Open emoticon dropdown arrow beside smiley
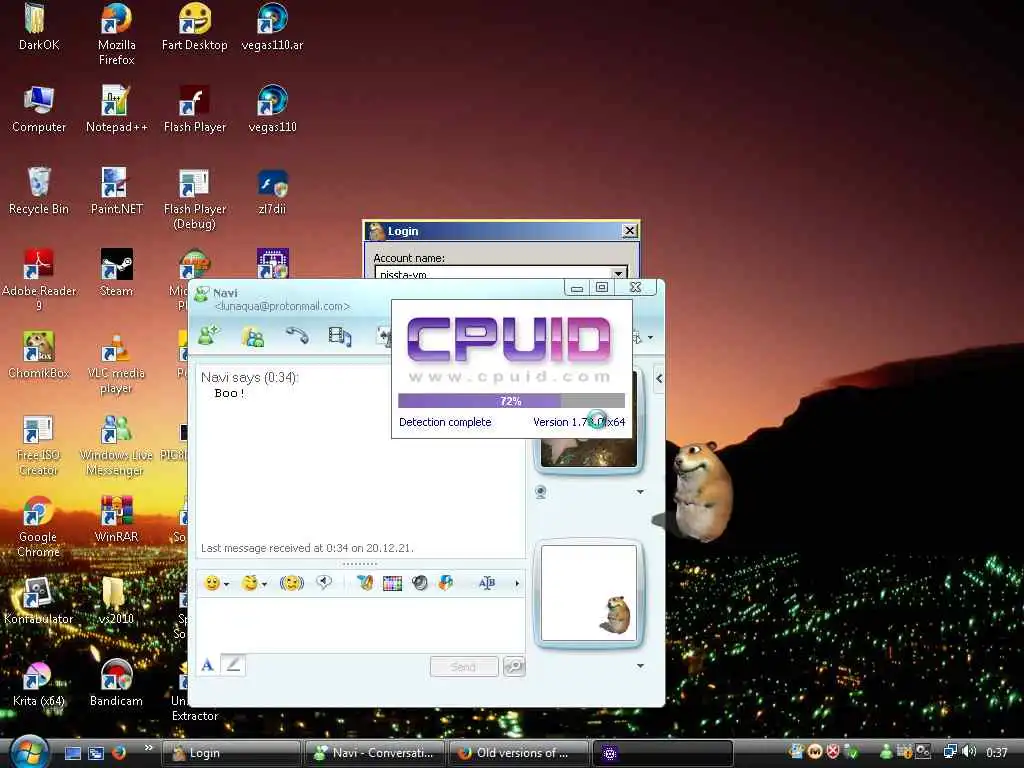Screen dimensions: 1024x768 (226, 584)
